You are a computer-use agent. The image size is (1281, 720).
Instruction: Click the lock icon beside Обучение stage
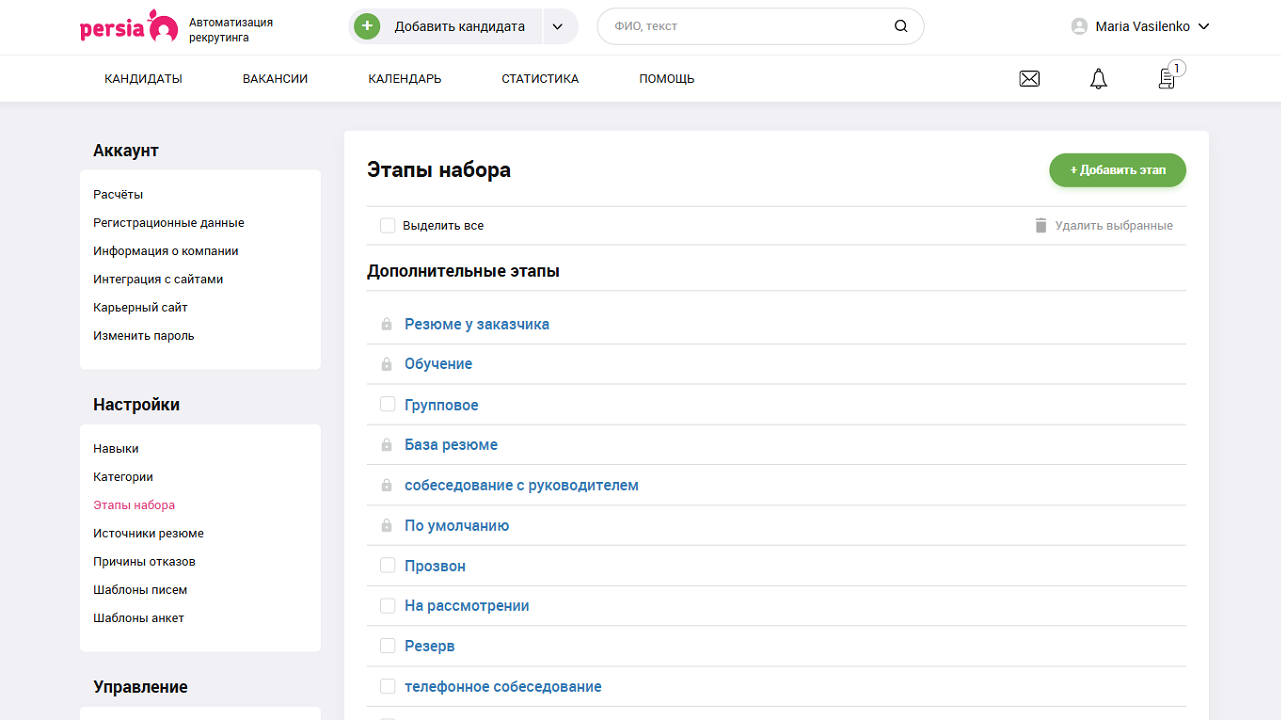(387, 364)
